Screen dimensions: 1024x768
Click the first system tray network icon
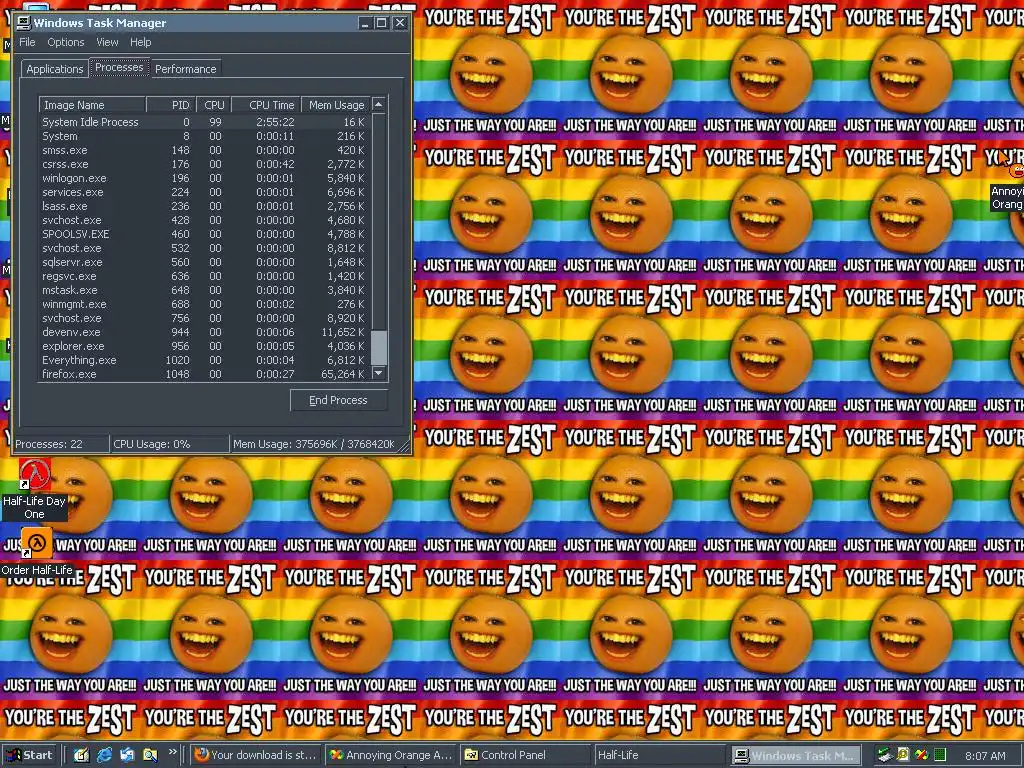pyautogui.click(x=884, y=755)
